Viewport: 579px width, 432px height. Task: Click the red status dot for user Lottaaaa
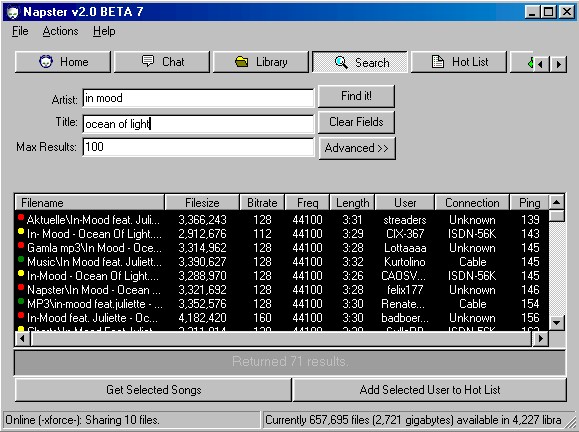[x=21, y=245]
